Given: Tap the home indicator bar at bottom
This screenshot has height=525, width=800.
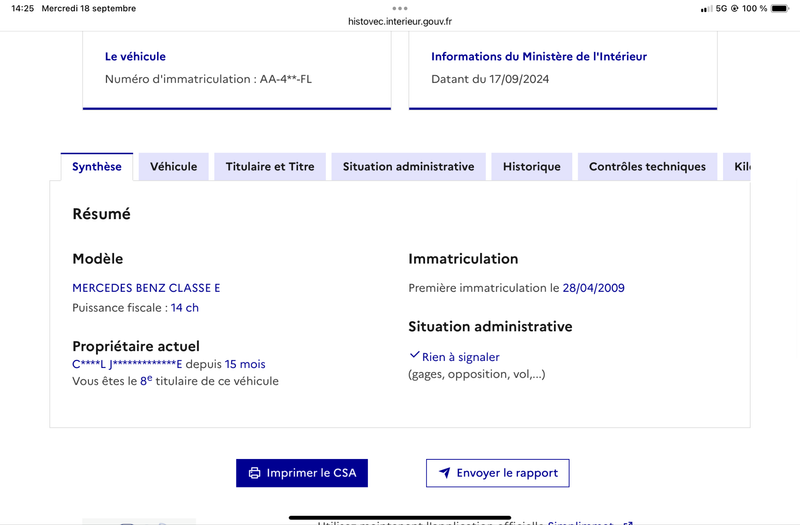Looking at the screenshot, I should 400,517.
